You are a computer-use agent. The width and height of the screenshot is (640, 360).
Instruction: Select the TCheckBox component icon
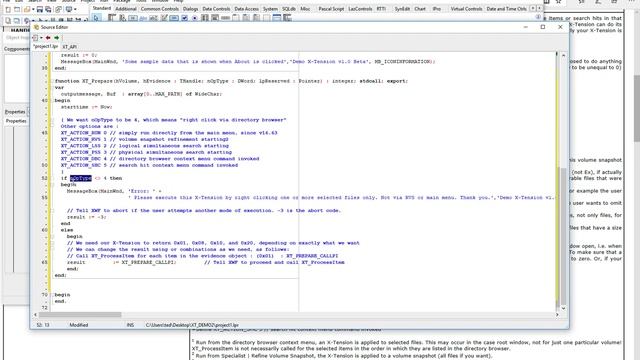(x=184, y=18)
